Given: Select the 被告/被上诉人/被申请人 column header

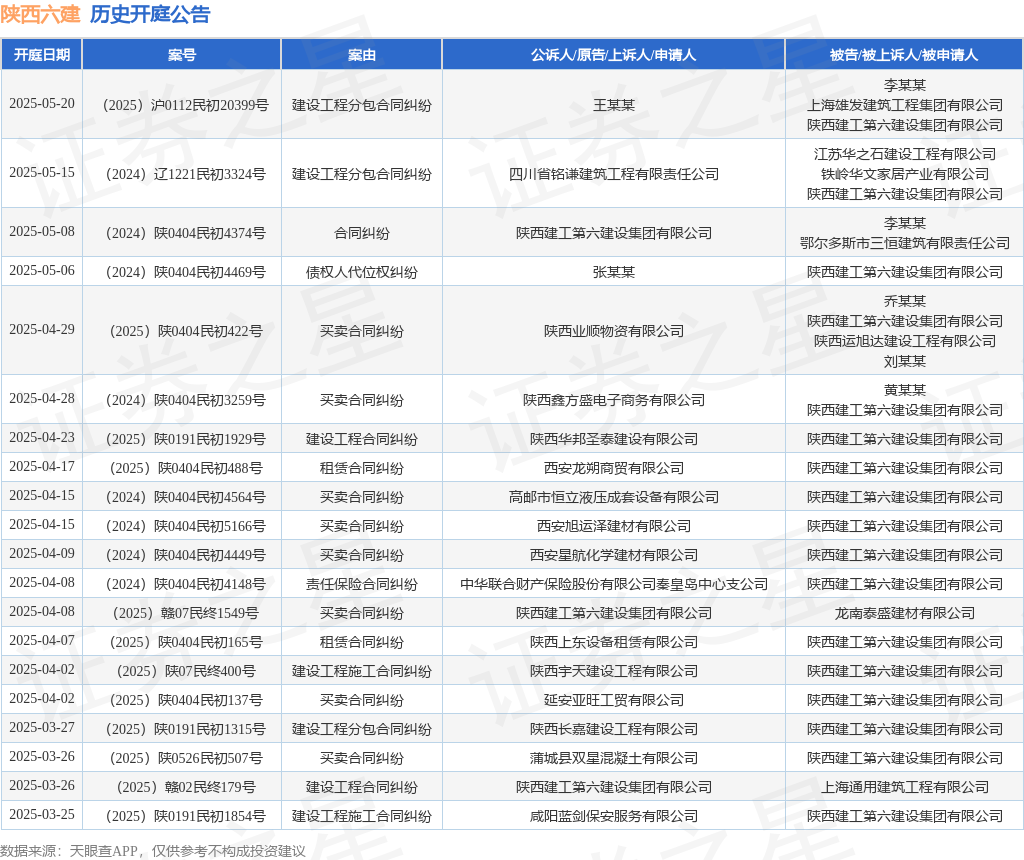Looking at the screenshot, I should pyautogui.click(x=904, y=55).
